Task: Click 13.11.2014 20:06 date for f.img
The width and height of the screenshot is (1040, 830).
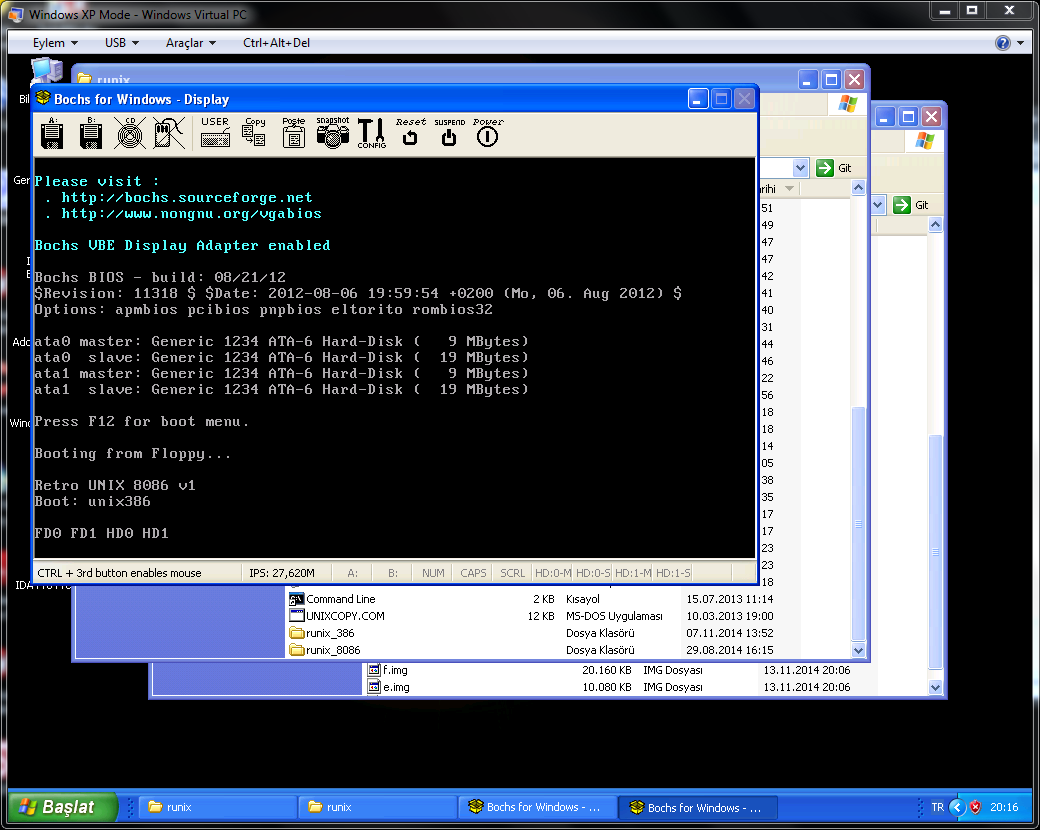Action: (807, 670)
